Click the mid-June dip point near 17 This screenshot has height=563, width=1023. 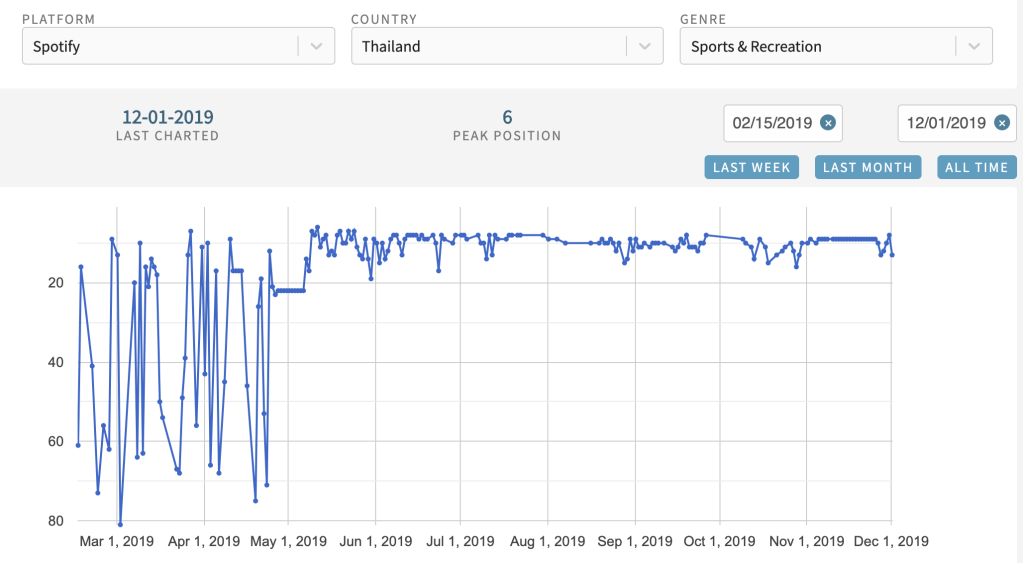(438, 270)
